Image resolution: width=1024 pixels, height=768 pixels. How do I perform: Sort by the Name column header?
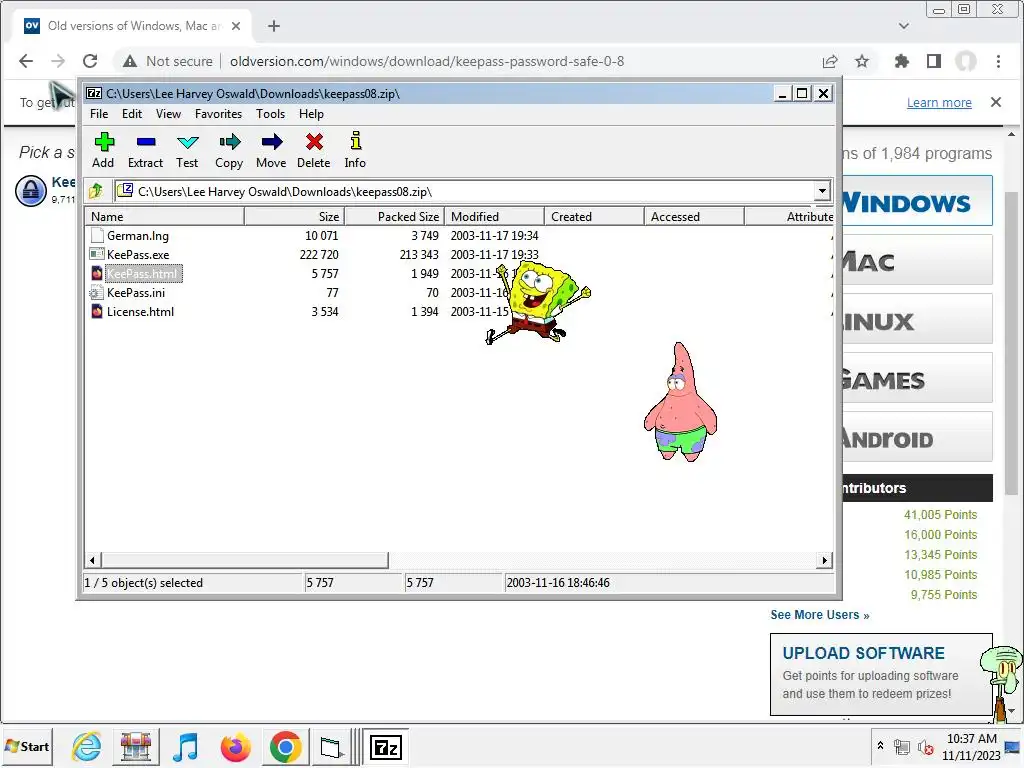[x=165, y=217]
